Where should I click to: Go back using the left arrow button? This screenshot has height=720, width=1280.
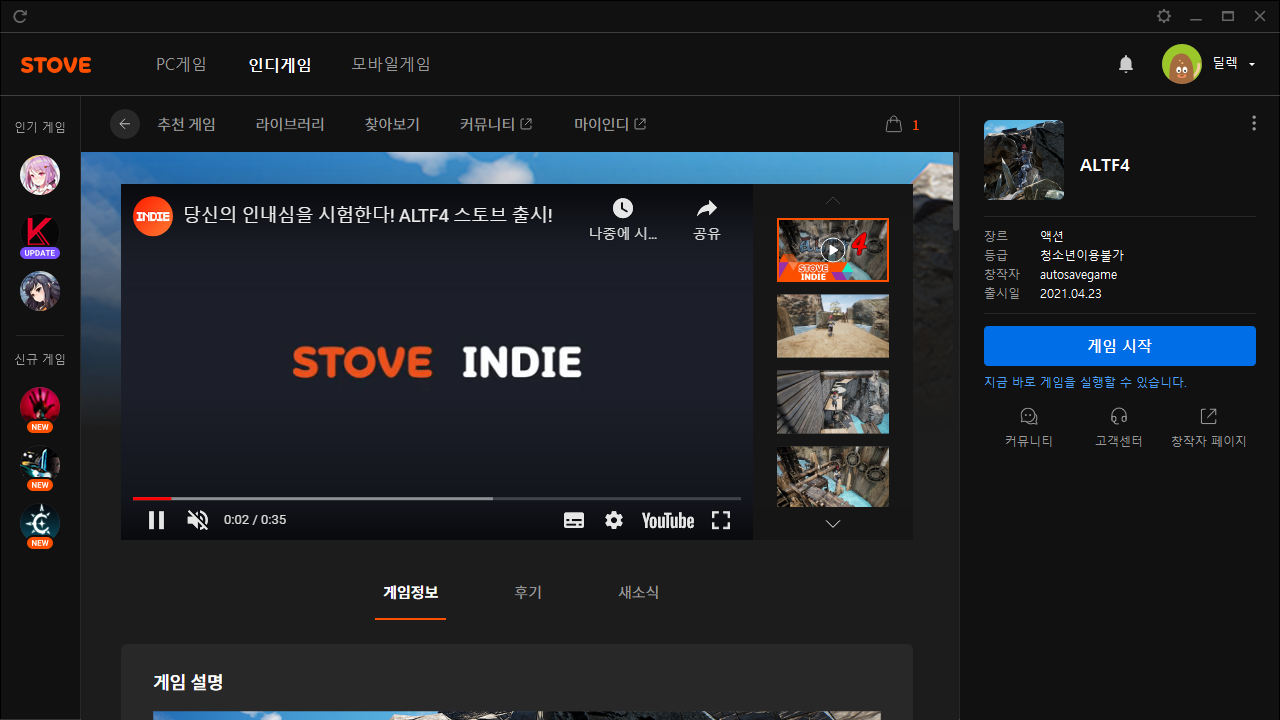click(125, 124)
